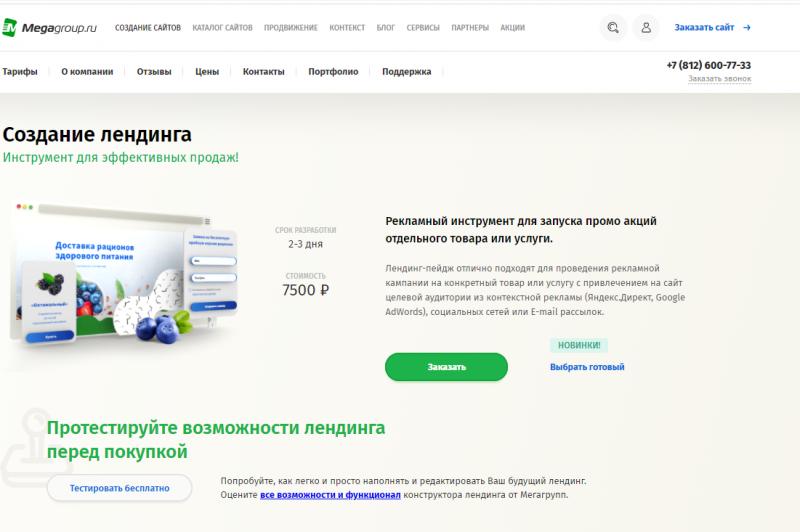The height and width of the screenshot is (532, 800).
Task: Click the arrow next to Заказать сайт
Action: pos(747,28)
